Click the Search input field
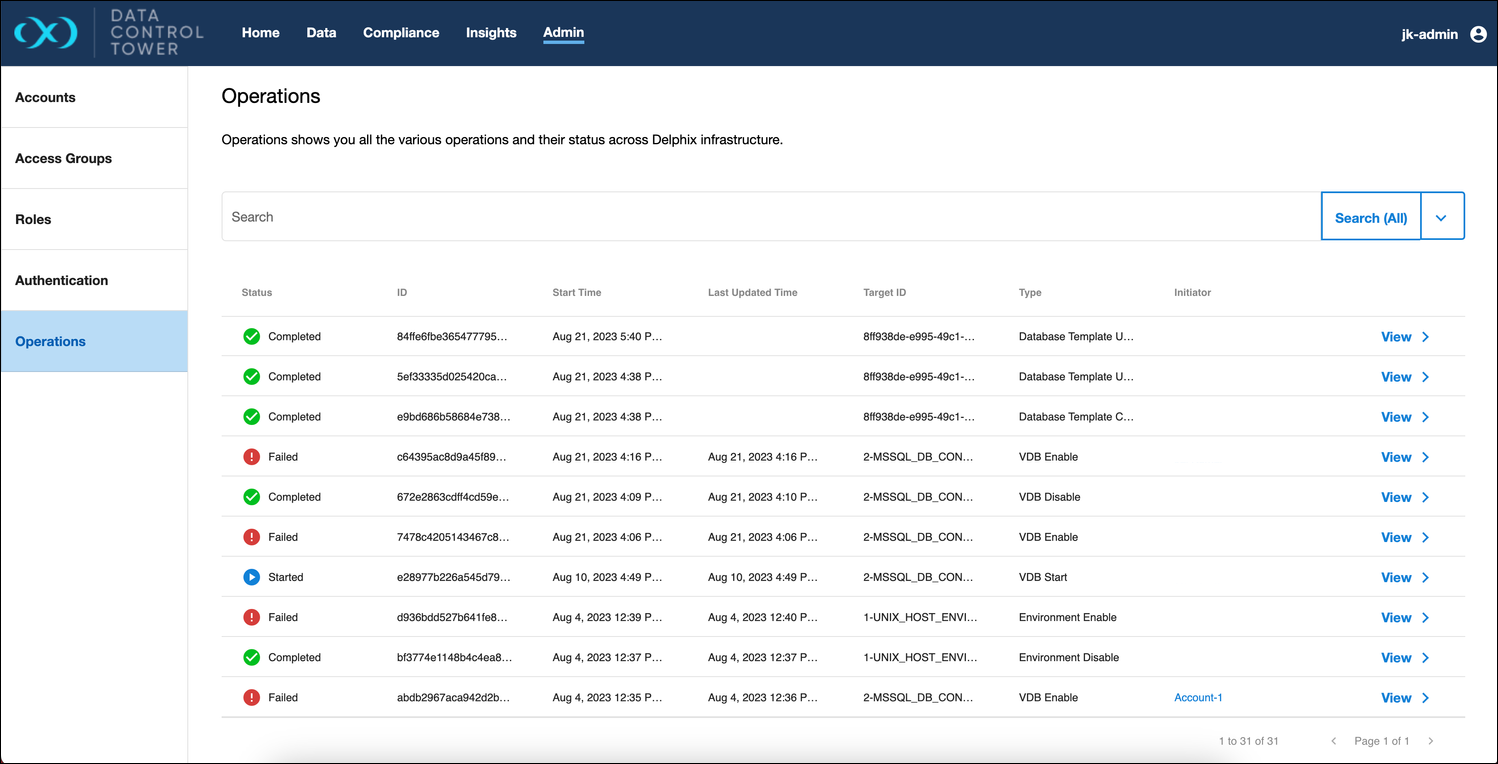This screenshot has width=1498, height=764. [770, 217]
